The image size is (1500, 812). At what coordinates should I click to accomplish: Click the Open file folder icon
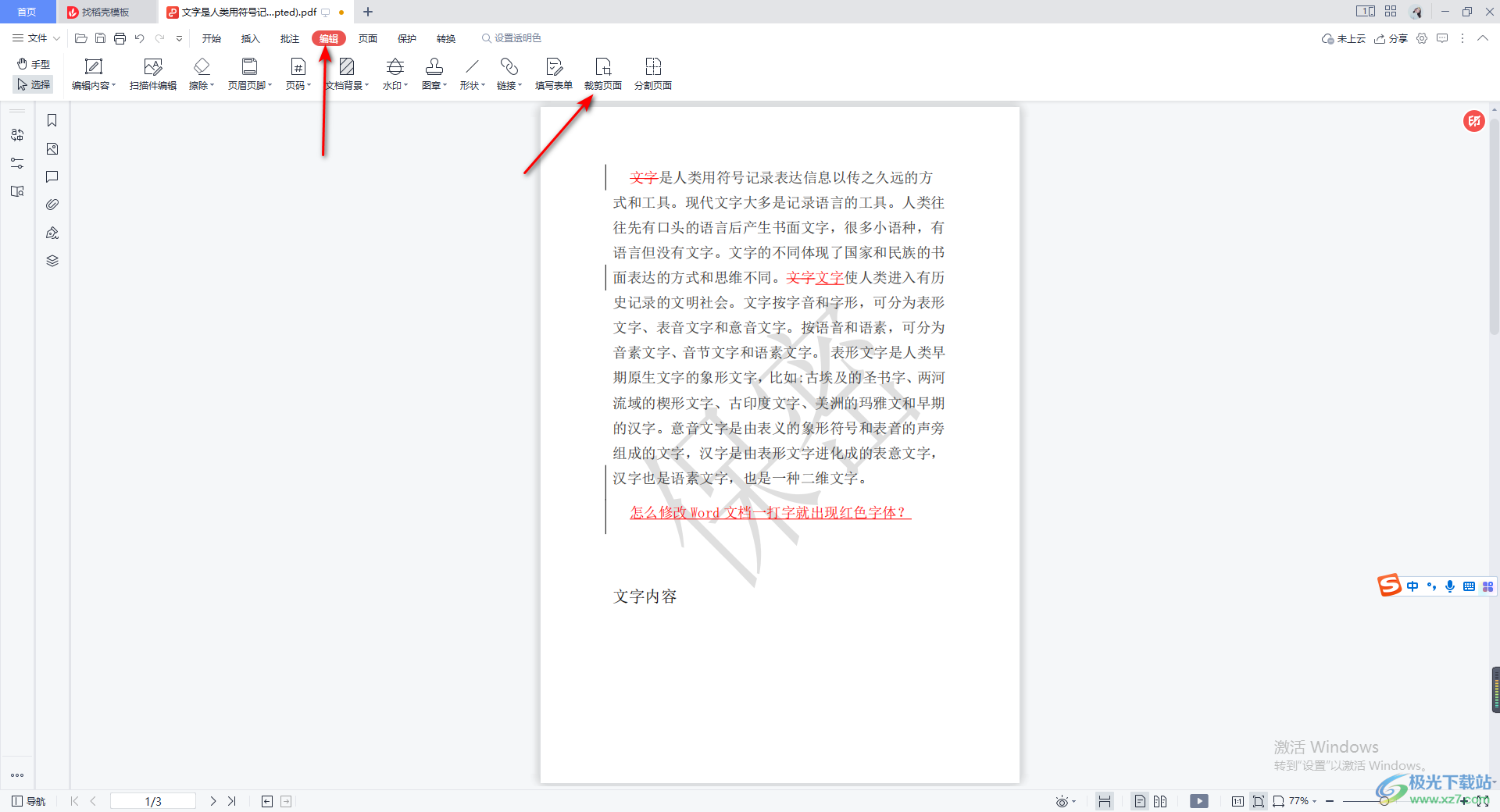(x=80, y=38)
